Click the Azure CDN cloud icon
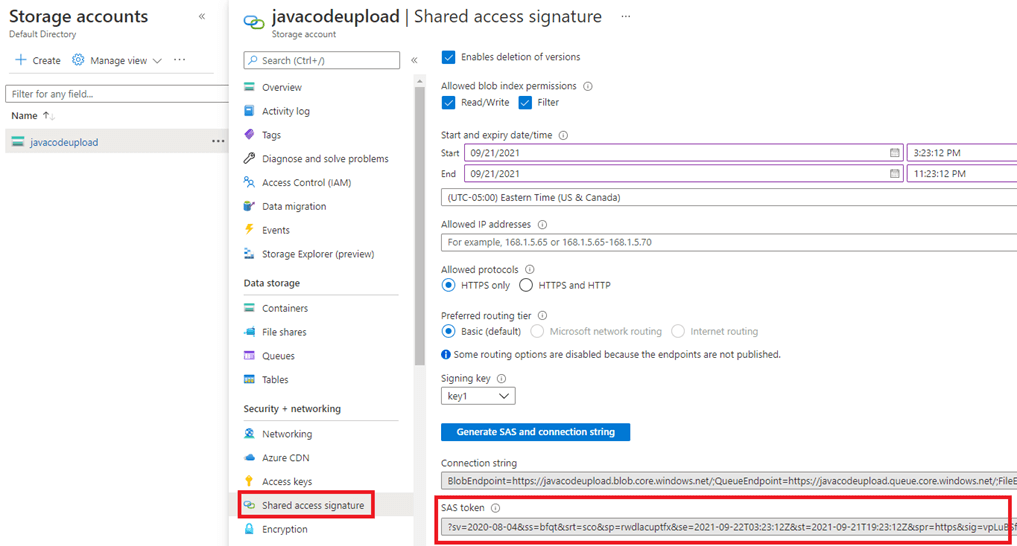 pyautogui.click(x=250, y=458)
